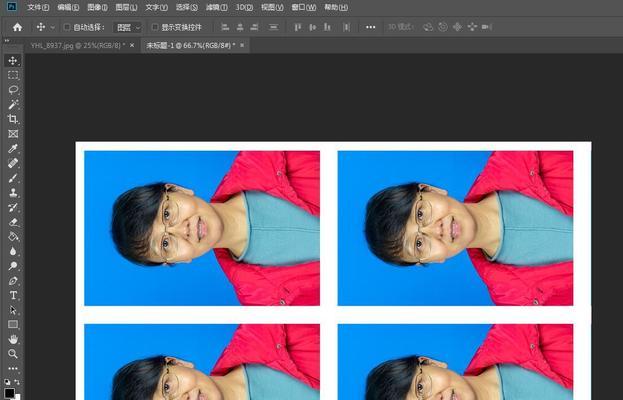Viewport: 623px width, 400px height.
Task: Open the 3D(D) menu
Action: tap(244, 7)
